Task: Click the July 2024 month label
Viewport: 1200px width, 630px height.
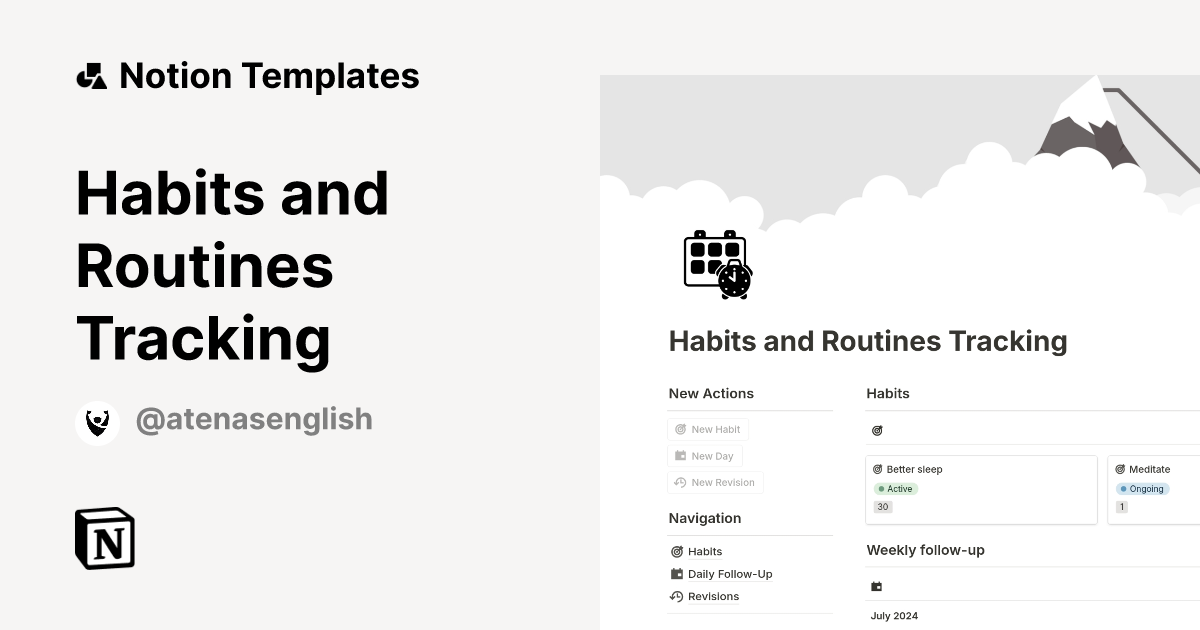Action: coord(894,616)
